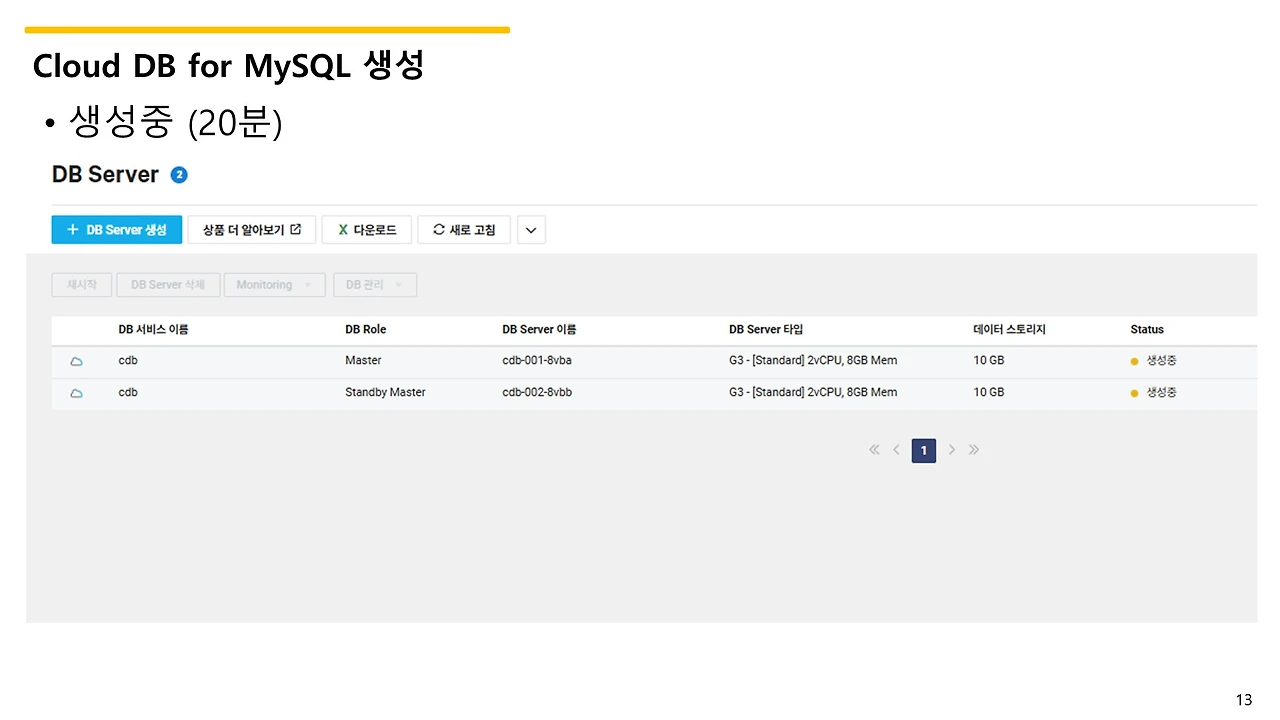This screenshot has width=1280, height=720.
Task: Open the DB 관리 dropdown
Action: point(375,285)
